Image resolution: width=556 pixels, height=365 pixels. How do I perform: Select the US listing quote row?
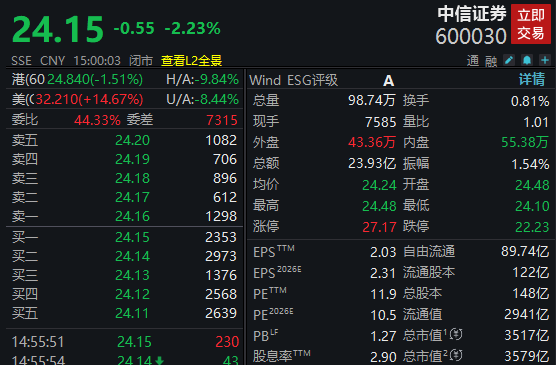point(125,99)
